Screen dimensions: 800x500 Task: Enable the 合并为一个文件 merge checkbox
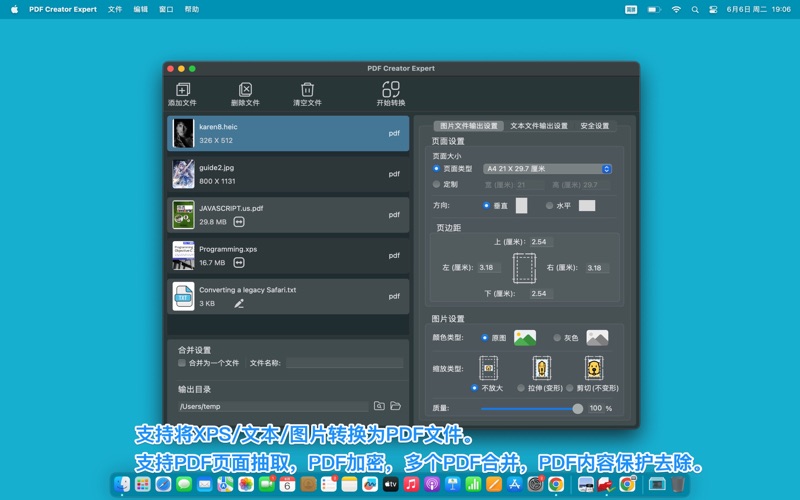182,363
